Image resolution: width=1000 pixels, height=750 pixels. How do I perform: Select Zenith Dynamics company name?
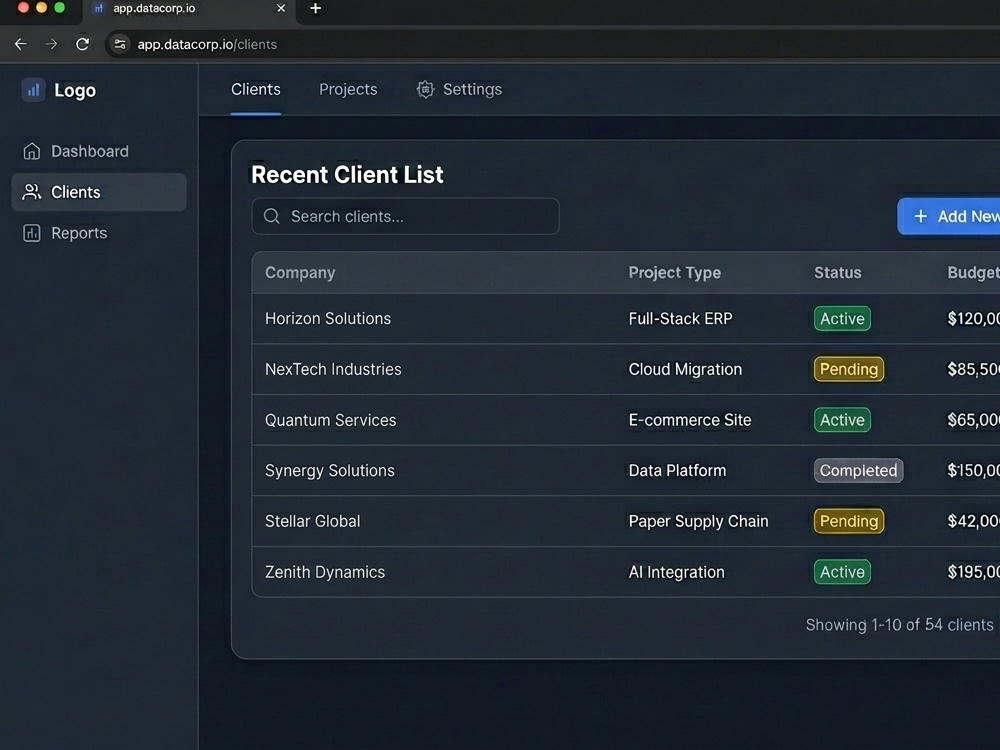(x=325, y=572)
